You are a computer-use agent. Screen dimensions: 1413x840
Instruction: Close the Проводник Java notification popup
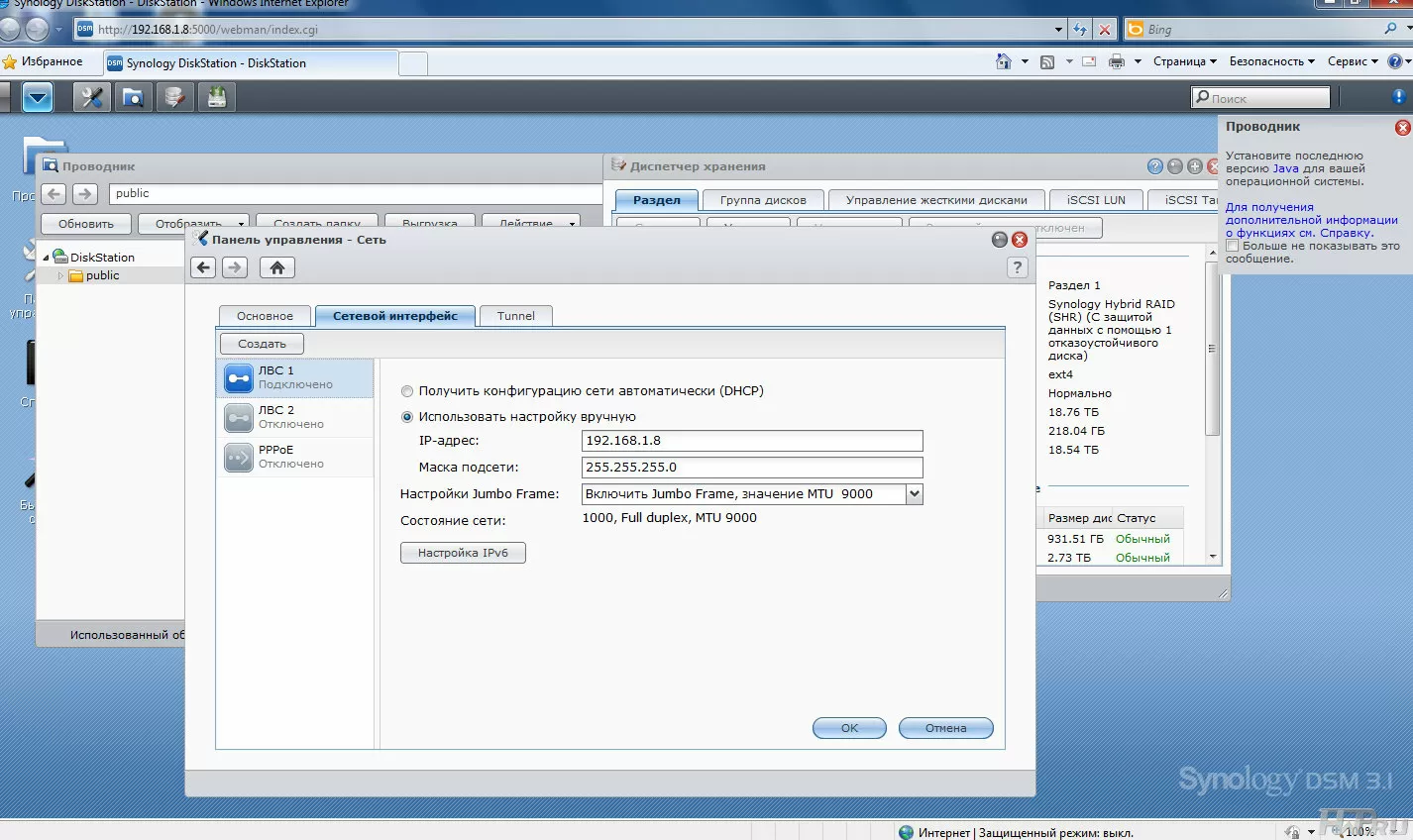coord(1402,128)
